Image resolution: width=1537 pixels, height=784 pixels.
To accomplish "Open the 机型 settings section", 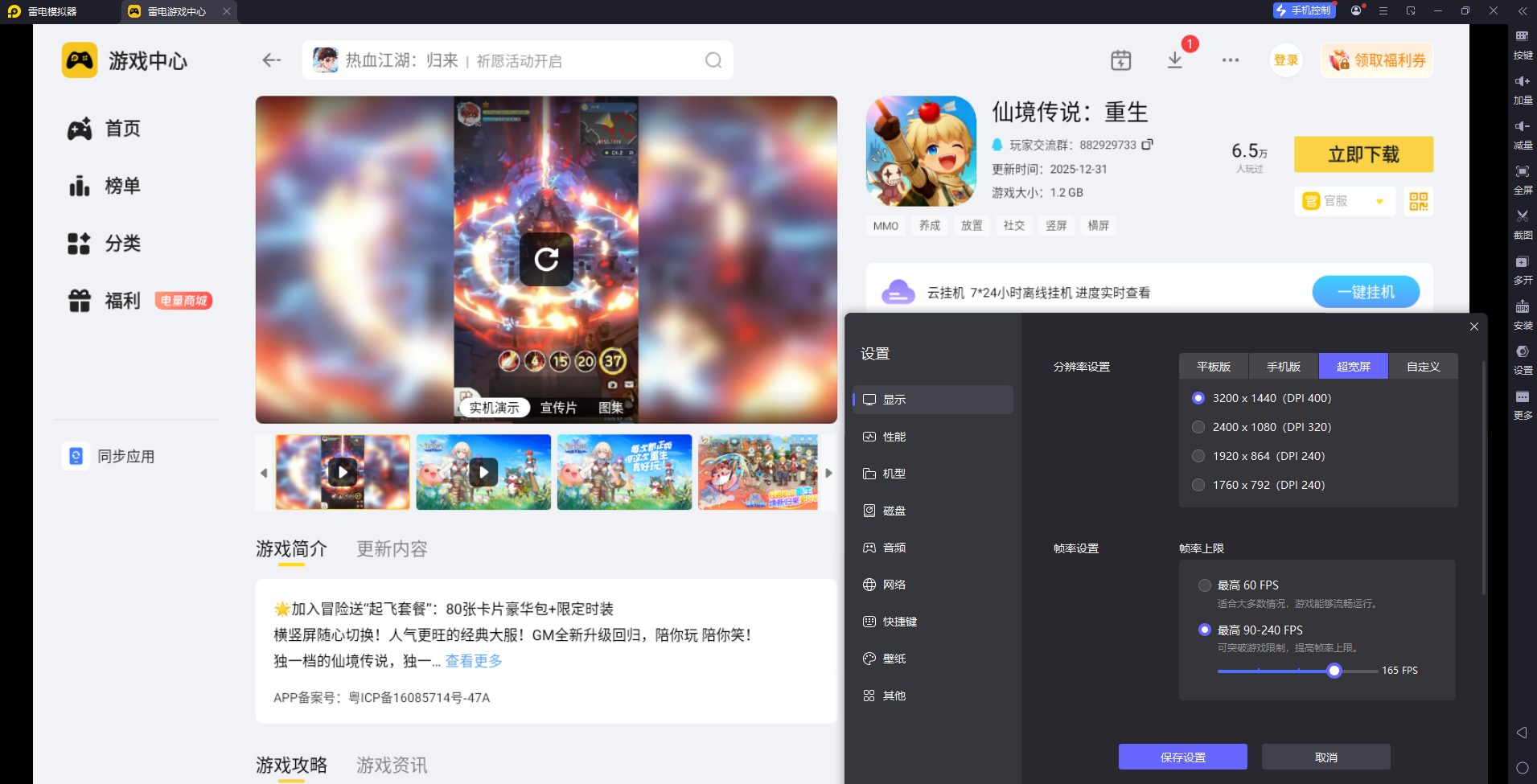I will point(933,474).
